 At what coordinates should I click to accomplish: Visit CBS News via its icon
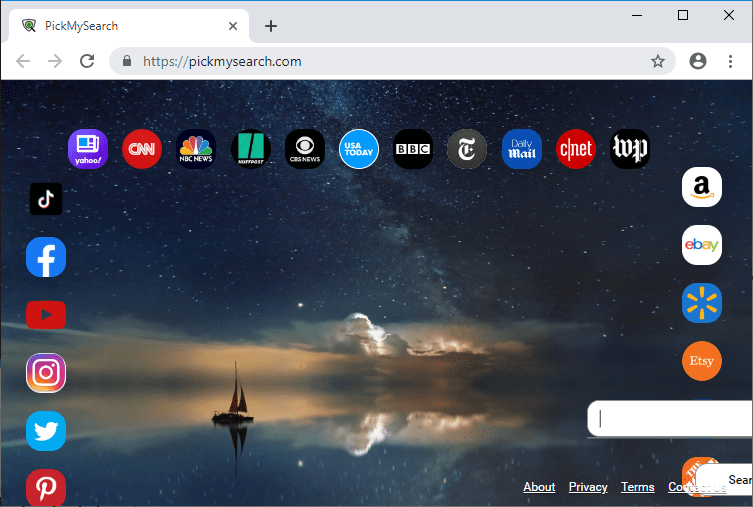[305, 149]
